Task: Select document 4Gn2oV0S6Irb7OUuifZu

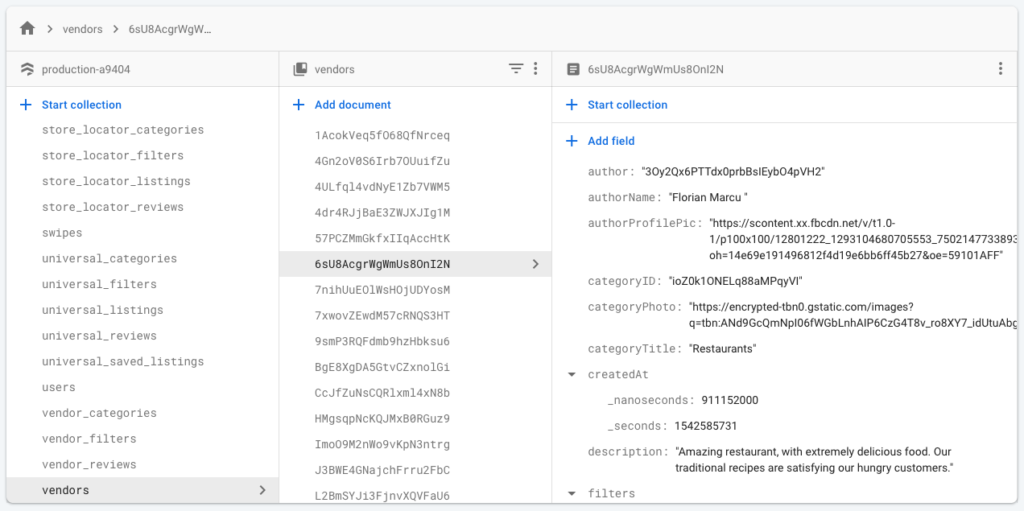Action: pyautogui.click(x=382, y=161)
